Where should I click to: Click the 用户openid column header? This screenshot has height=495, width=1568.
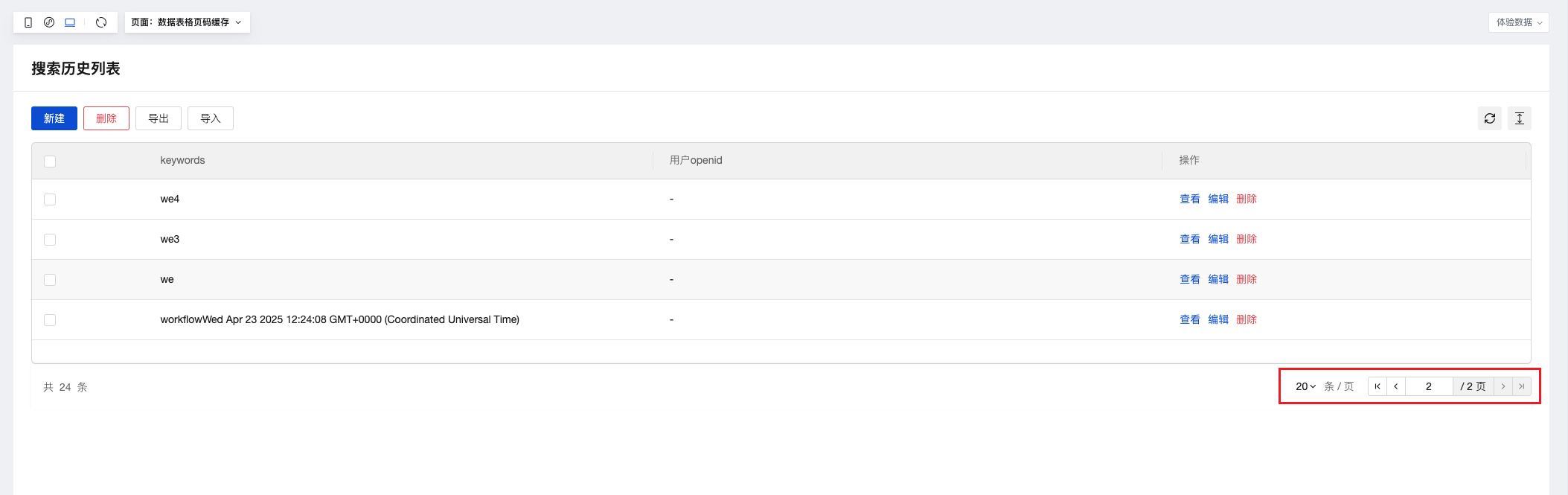696,160
